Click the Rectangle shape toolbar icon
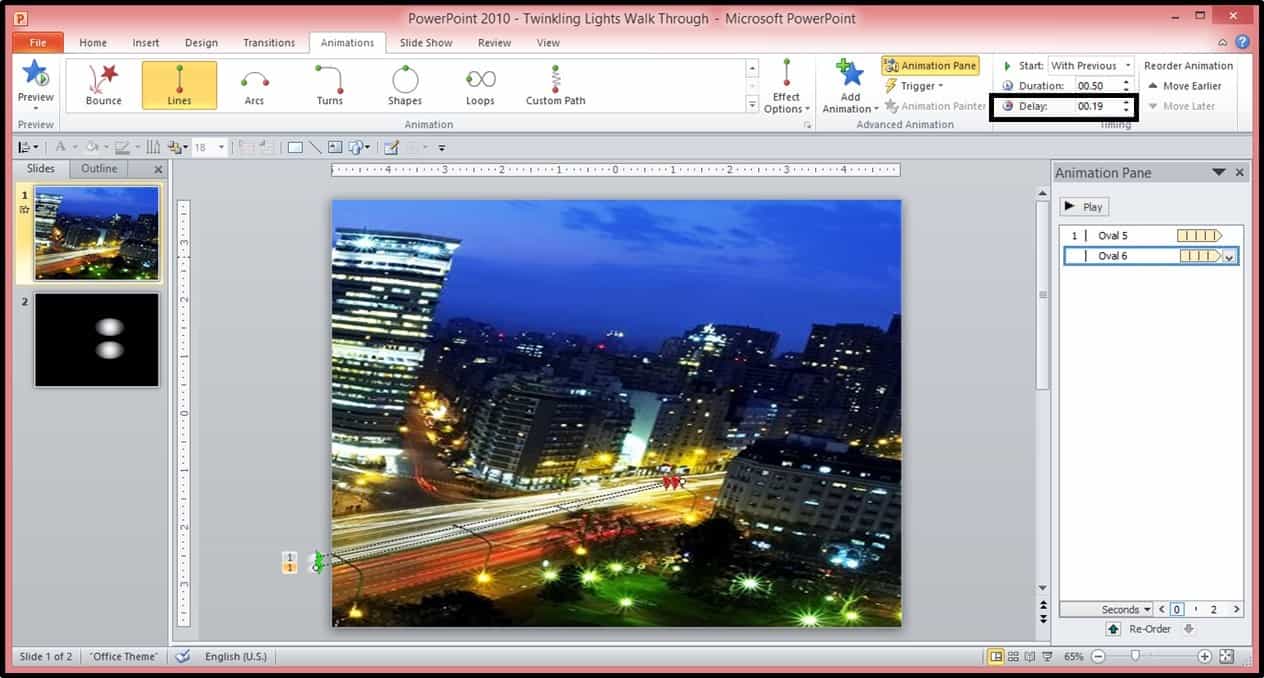Image resolution: width=1264 pixels, height=678 pixels. [295, 147]
